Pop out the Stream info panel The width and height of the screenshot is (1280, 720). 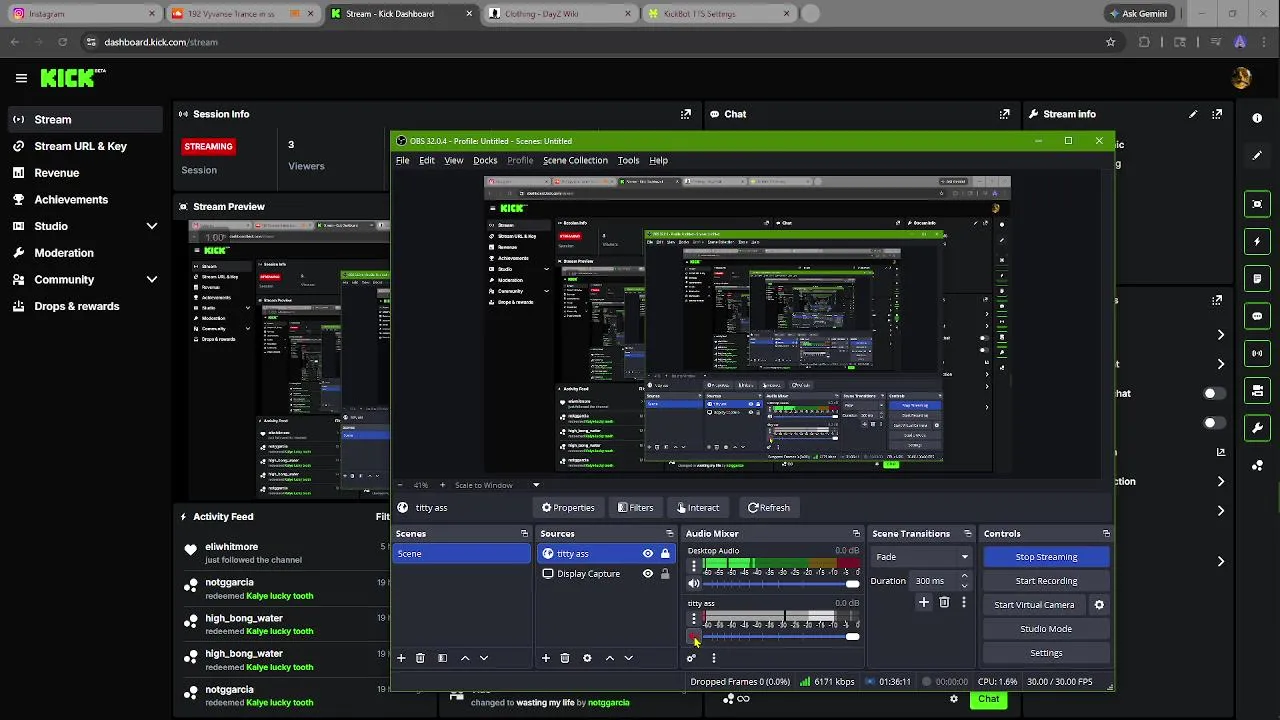coord(1217,114)
